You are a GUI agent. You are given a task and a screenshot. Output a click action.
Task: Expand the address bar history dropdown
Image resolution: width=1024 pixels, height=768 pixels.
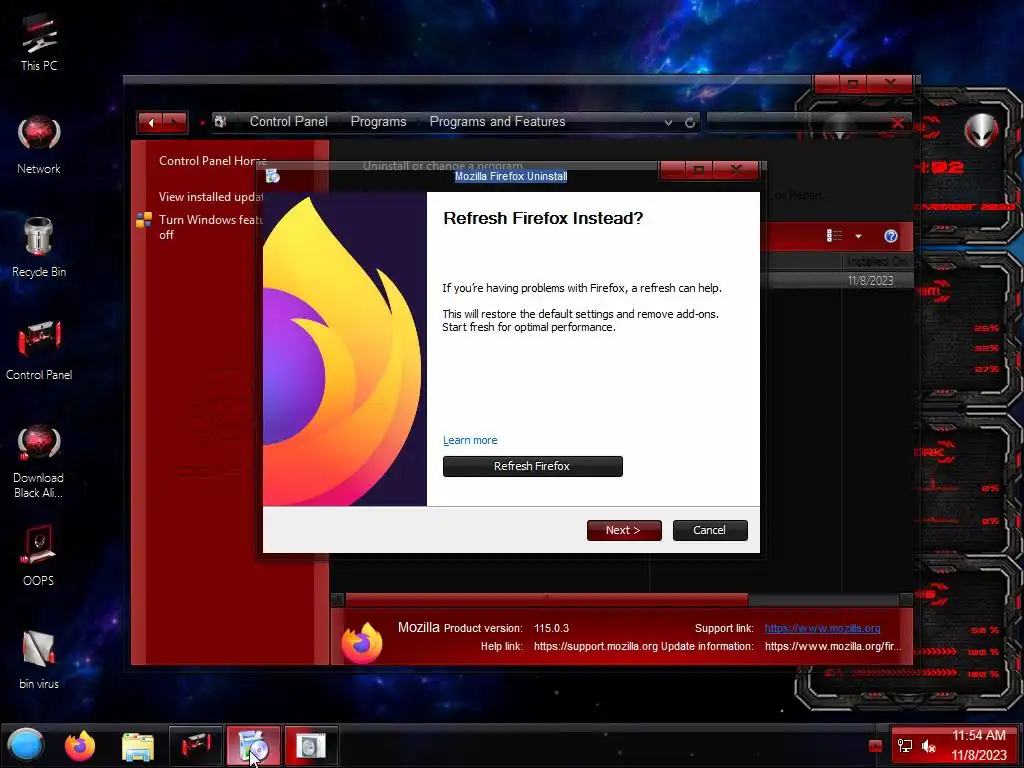(668, 122)
